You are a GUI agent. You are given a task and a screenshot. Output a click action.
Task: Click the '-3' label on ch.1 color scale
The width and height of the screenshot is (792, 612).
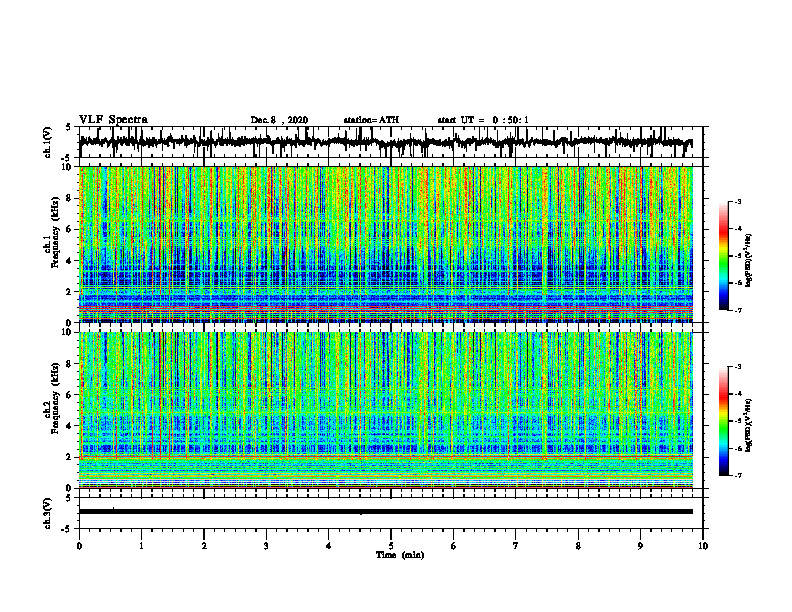pos(737,202)
